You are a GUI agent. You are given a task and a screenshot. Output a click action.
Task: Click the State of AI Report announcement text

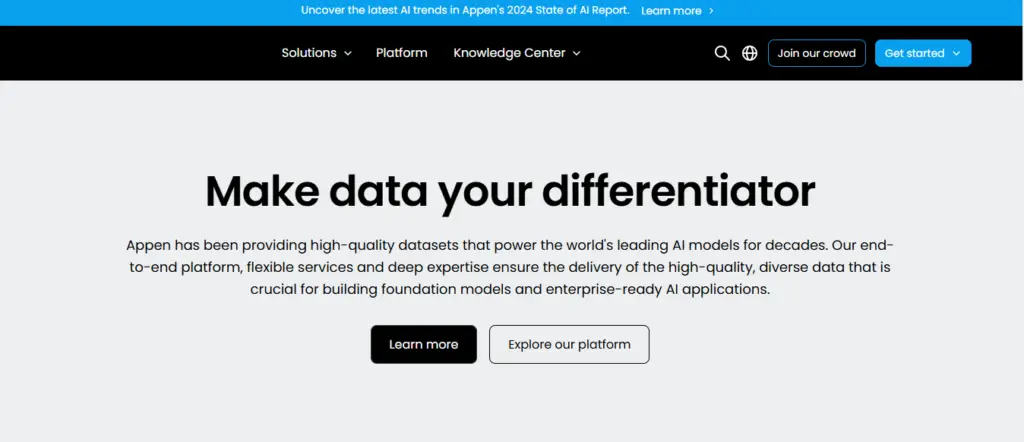click(465, 11)
